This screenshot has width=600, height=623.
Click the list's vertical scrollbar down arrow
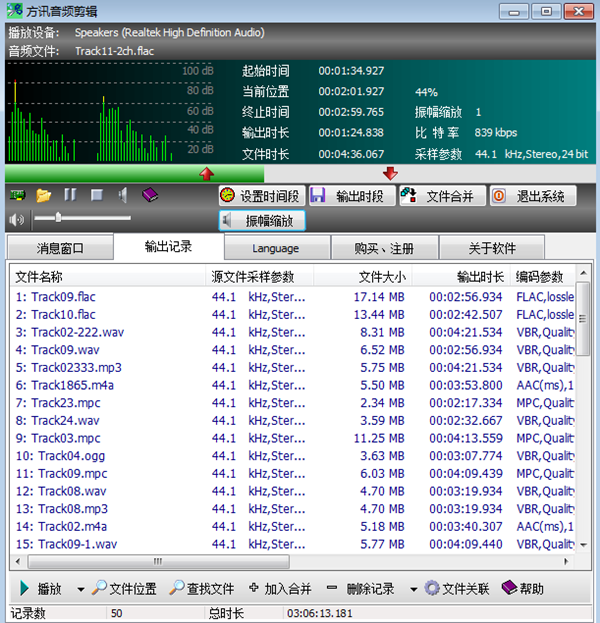click(x=583, y=545)
